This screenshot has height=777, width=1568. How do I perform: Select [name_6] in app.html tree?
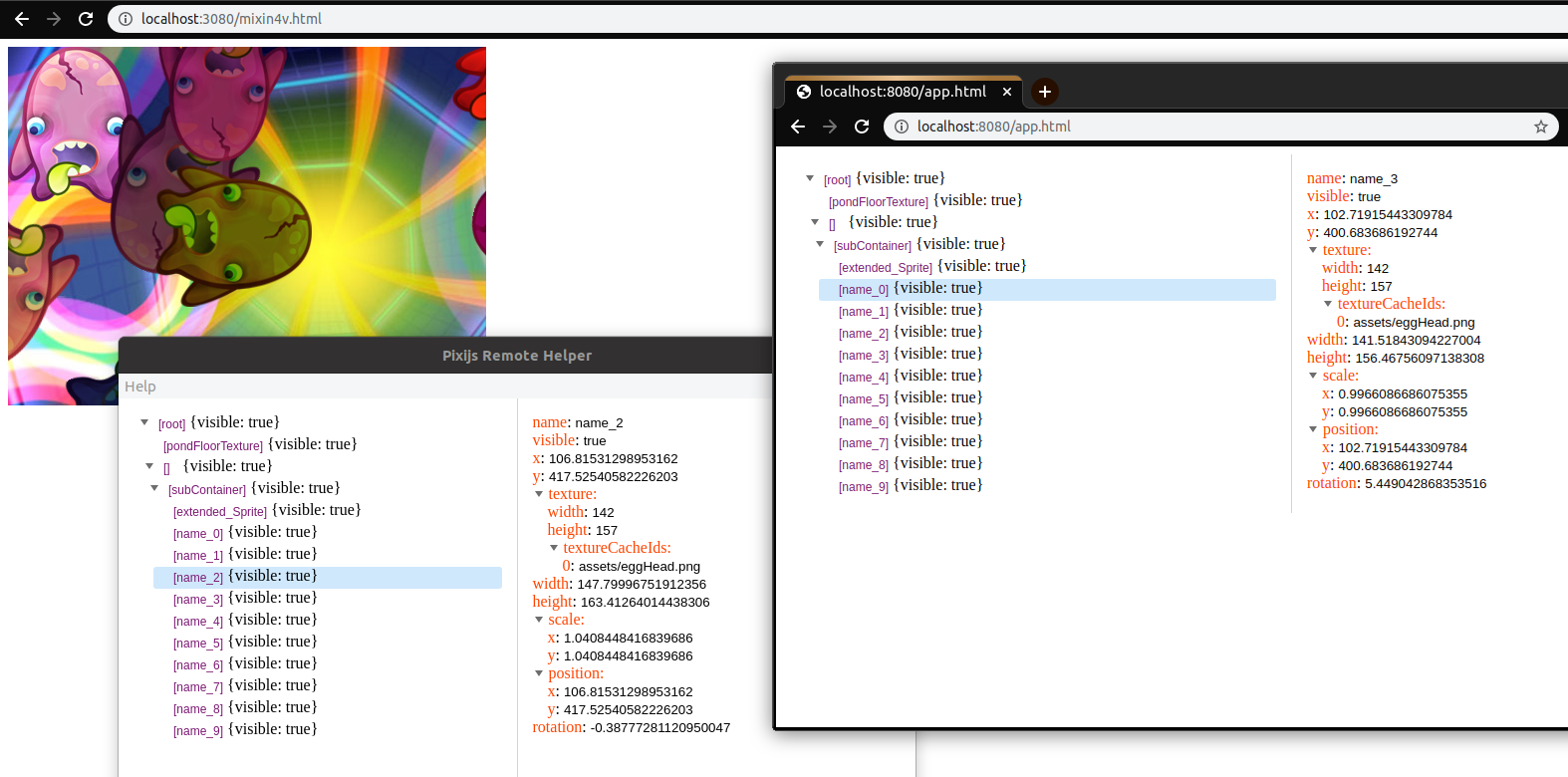864,420
